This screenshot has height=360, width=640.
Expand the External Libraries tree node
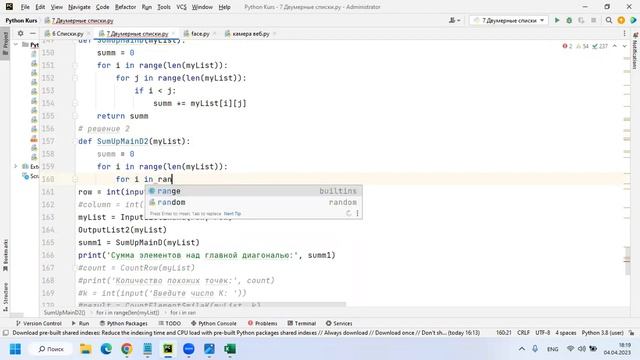(x=16, y=166)
